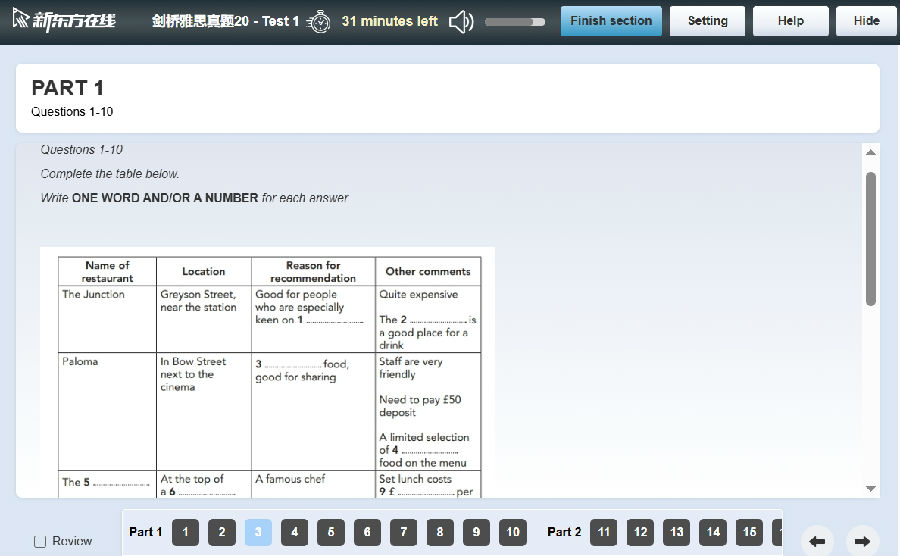Click the restaurant table image
The image size is (900, 556).
[x=268, y=372]
